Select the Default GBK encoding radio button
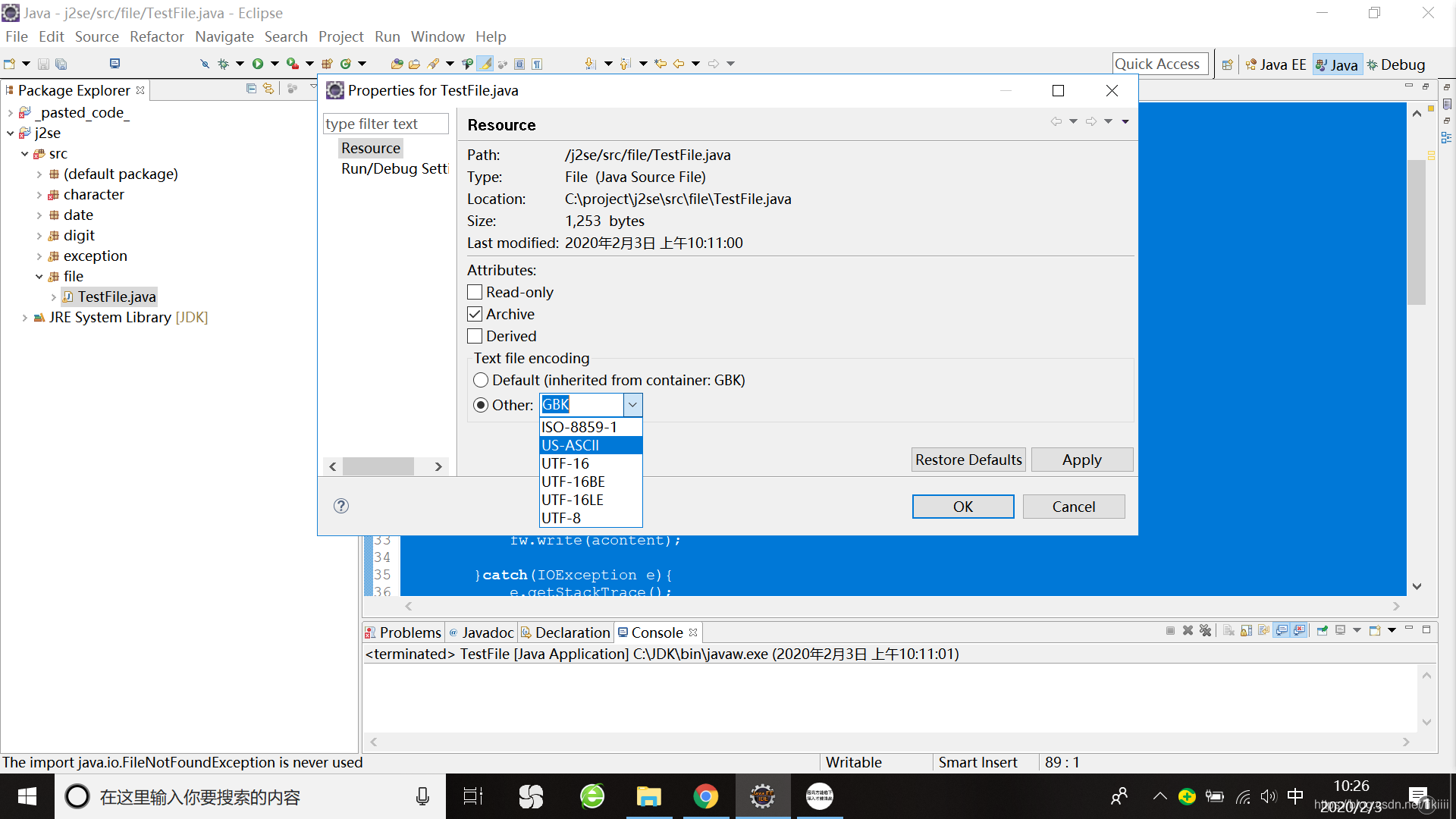 click(x=481, y=380)
